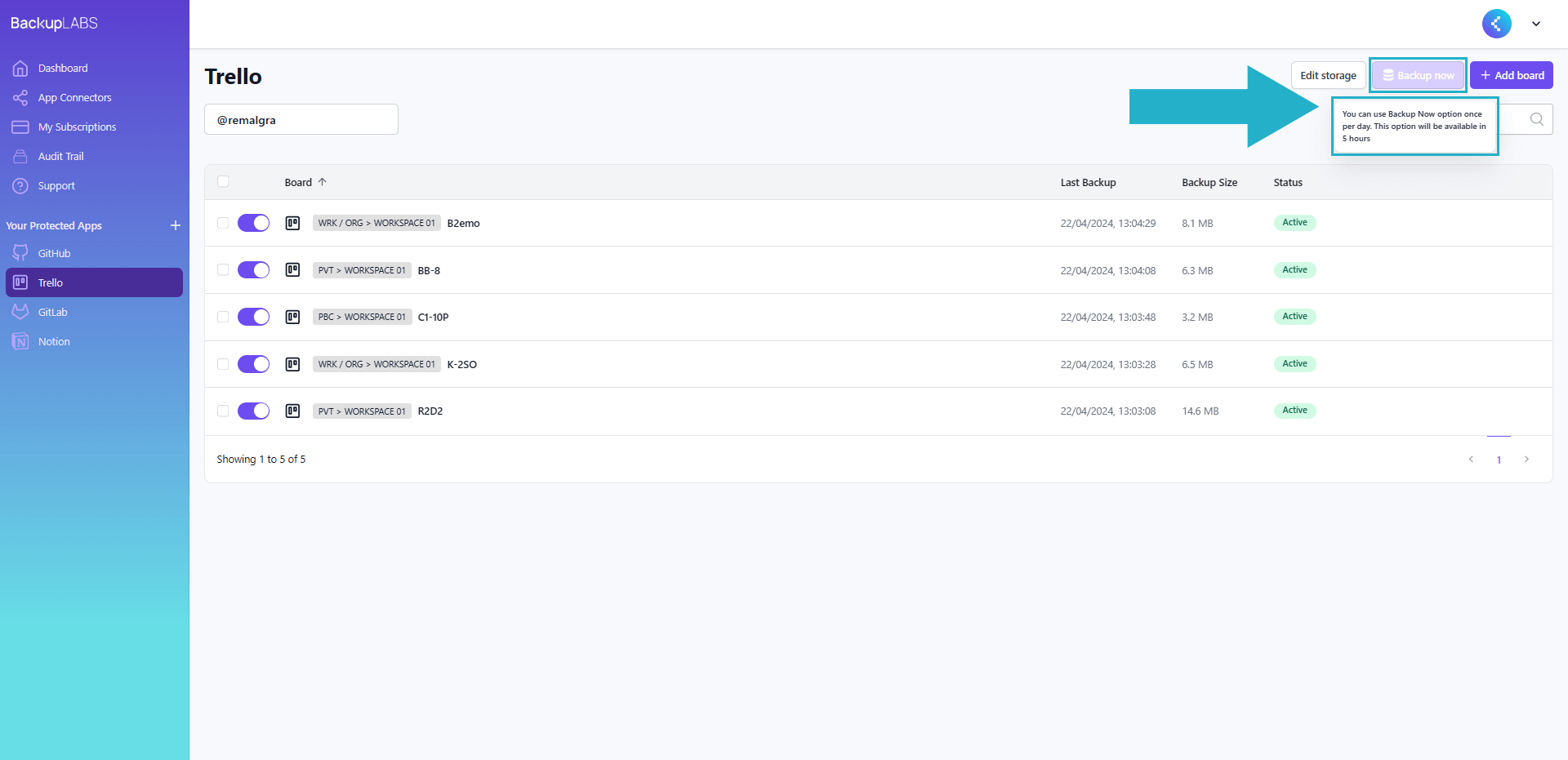Toggle backup switch for C1-10P
This screenshot has height=760, width=1568.
point(253,317)
